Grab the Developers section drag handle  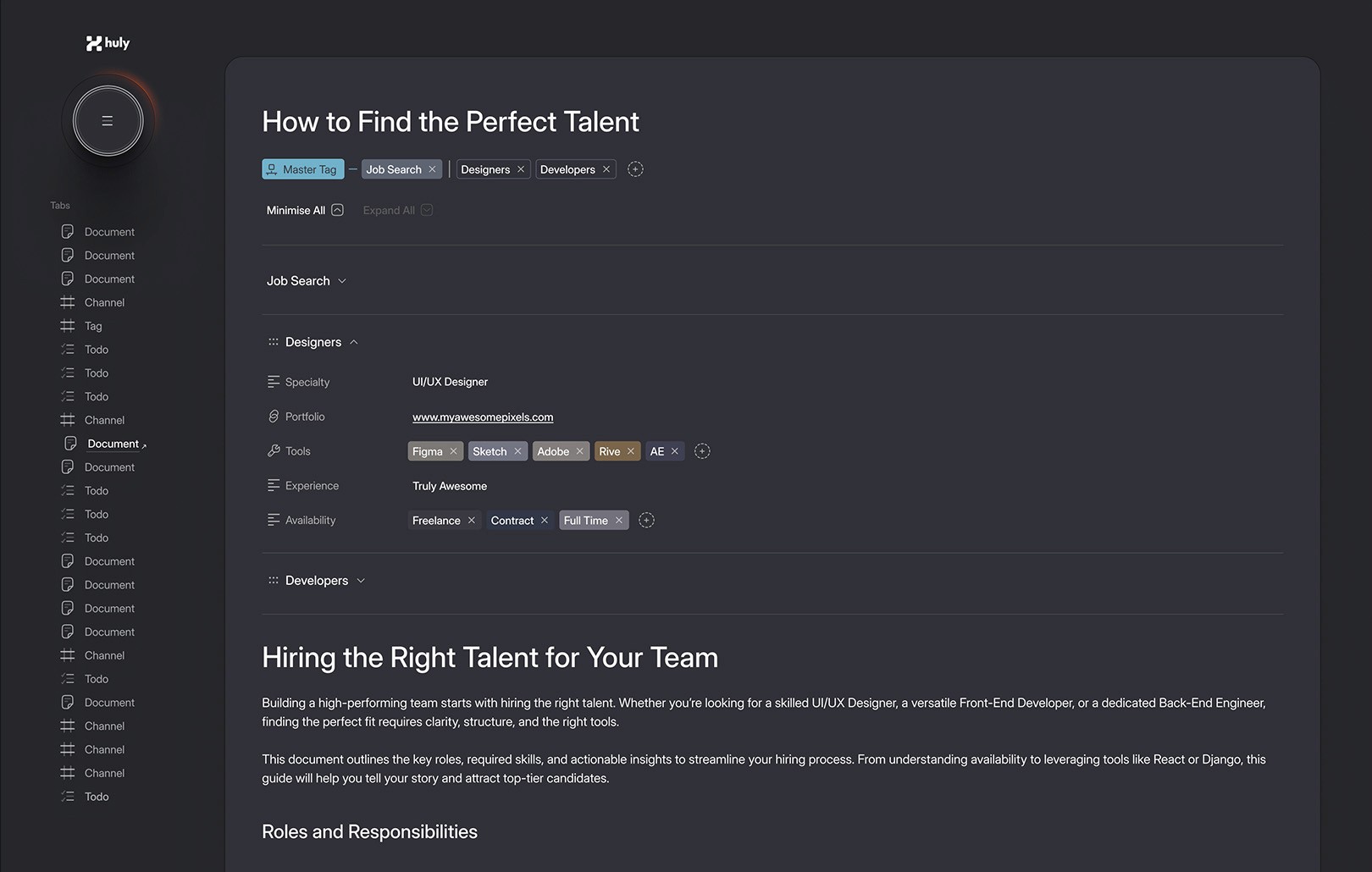coord(273,581)
